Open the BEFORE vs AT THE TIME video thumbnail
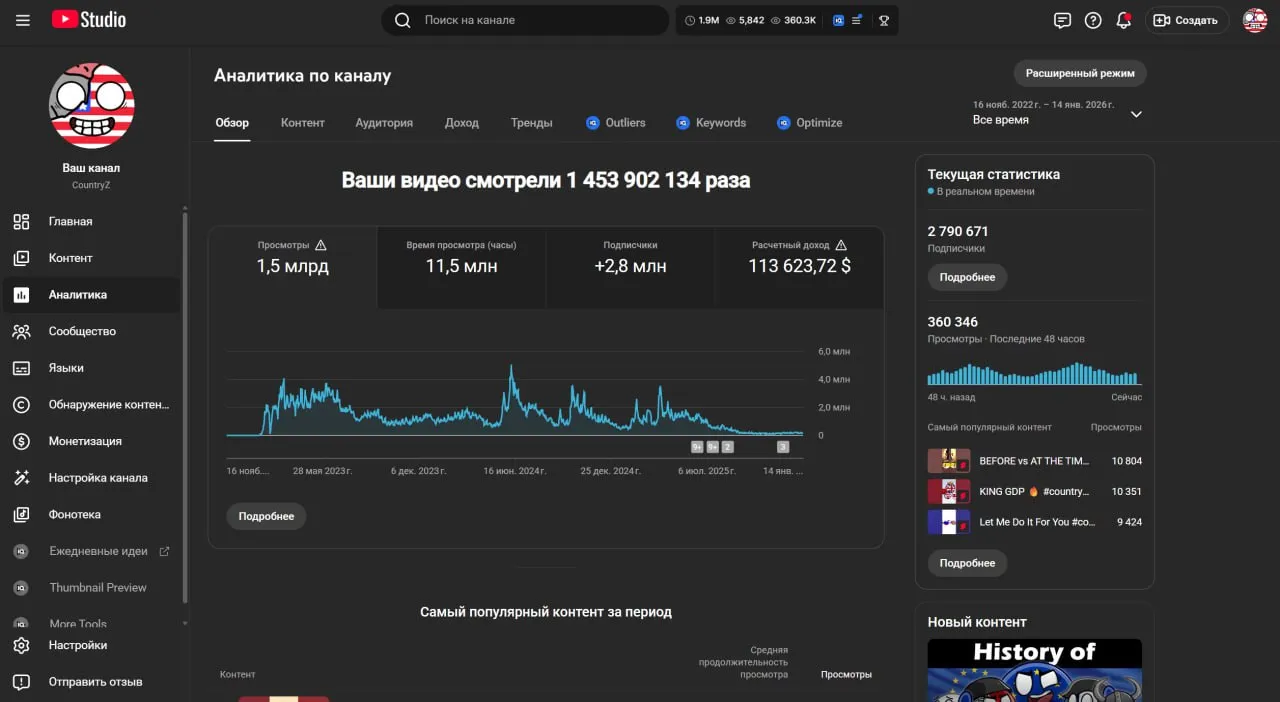This screenshot has height=702, width=1280. (x=949, y=461)
